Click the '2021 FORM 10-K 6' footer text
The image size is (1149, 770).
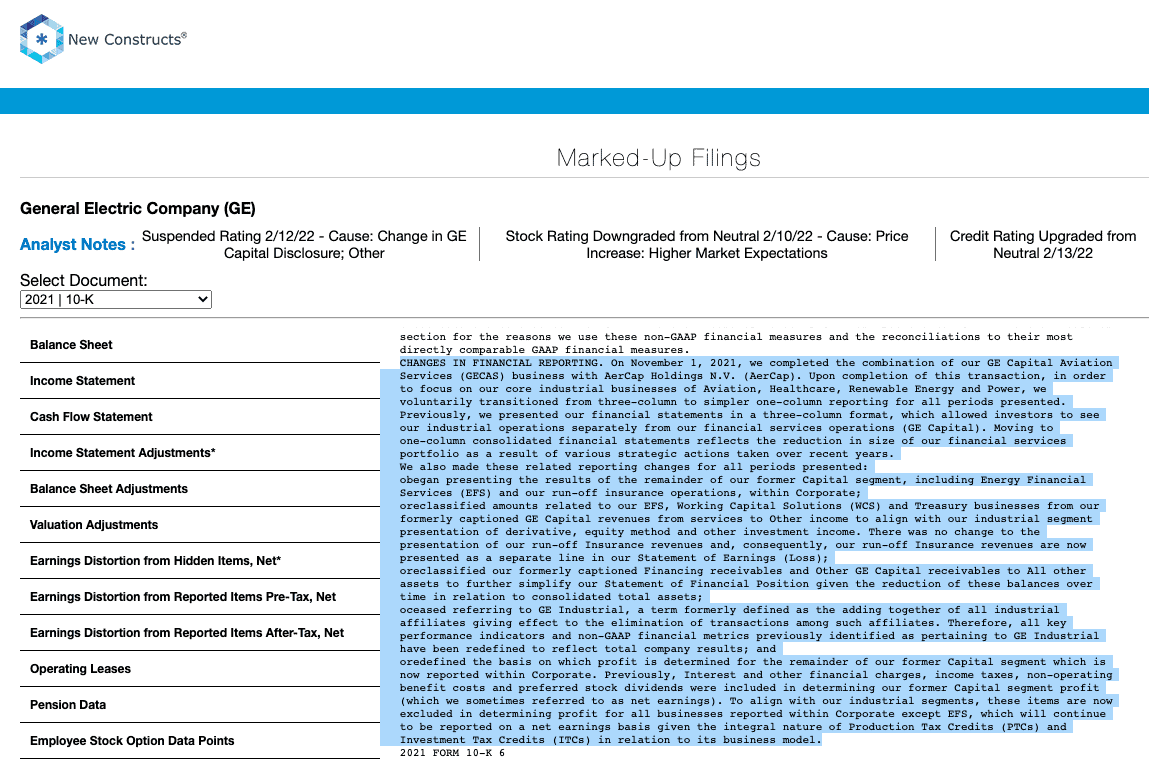(452, 752)
